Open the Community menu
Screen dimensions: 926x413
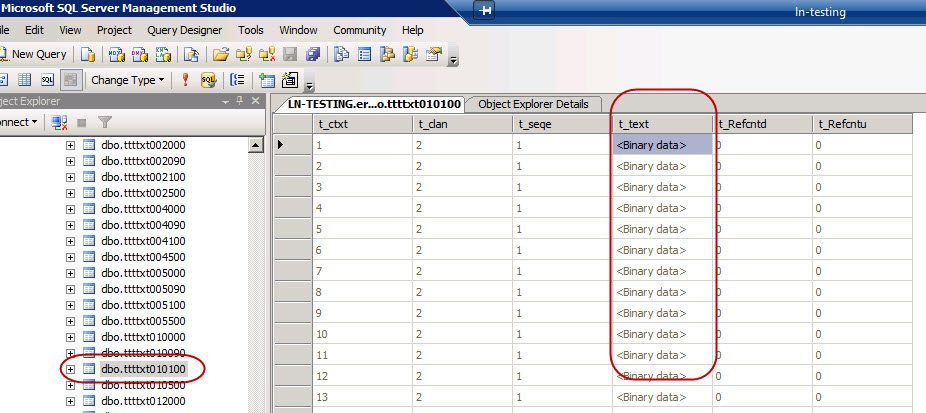coord(359,30)
